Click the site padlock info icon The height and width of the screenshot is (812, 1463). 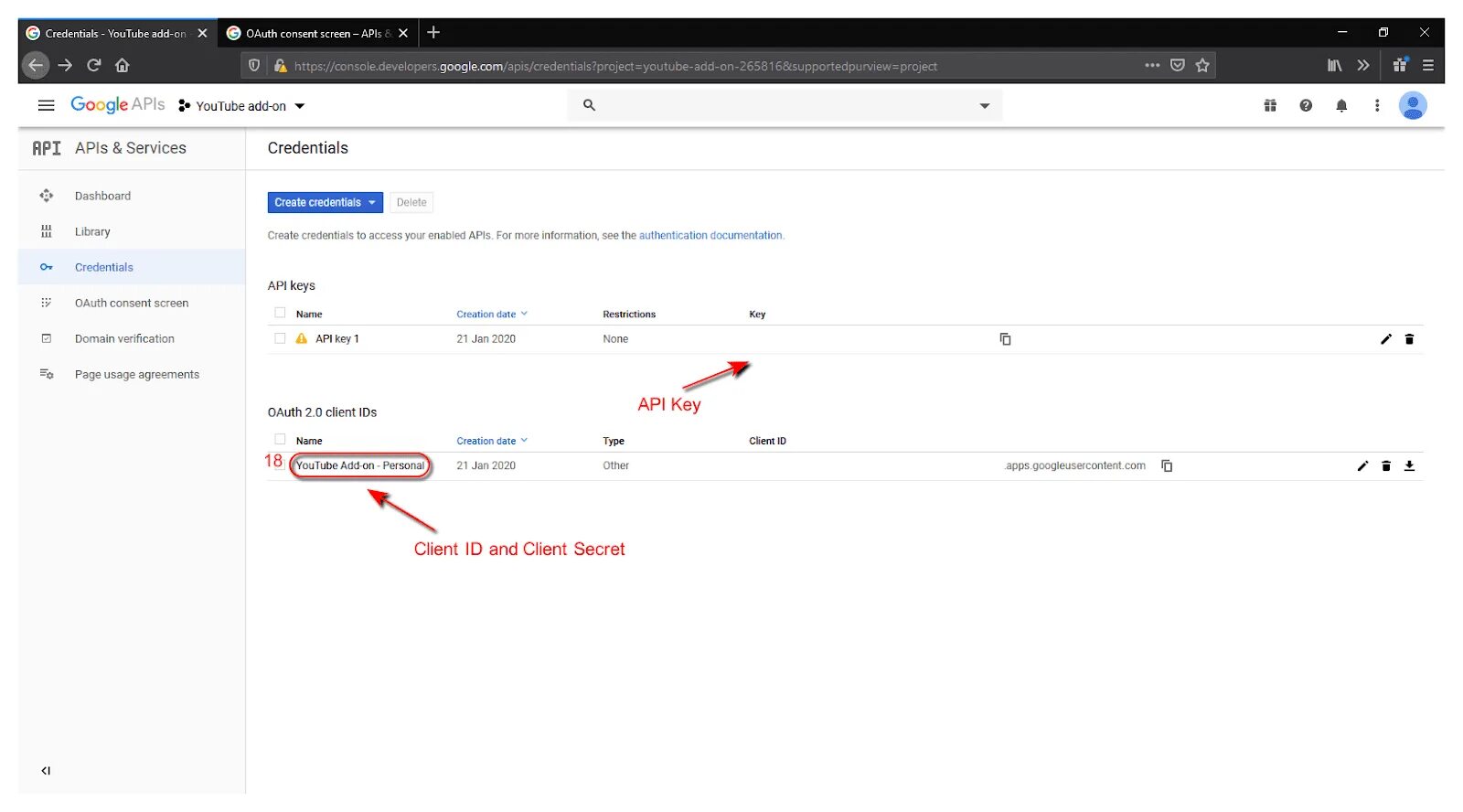(281, 66)
